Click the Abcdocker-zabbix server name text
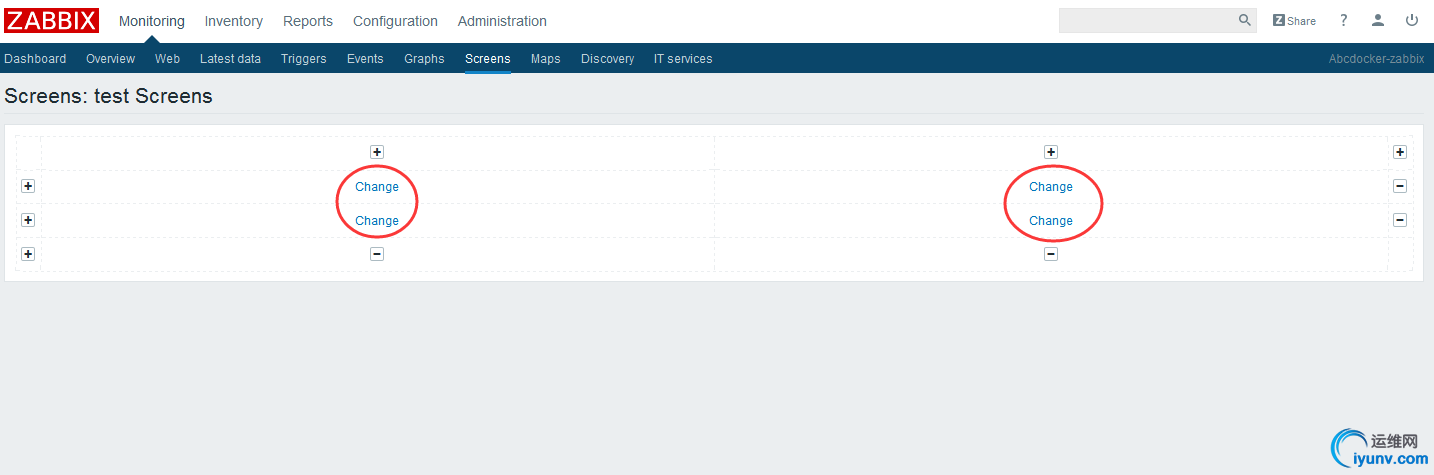The image size is (1434, 475). pyautogui.click(x=1376, y=59)
